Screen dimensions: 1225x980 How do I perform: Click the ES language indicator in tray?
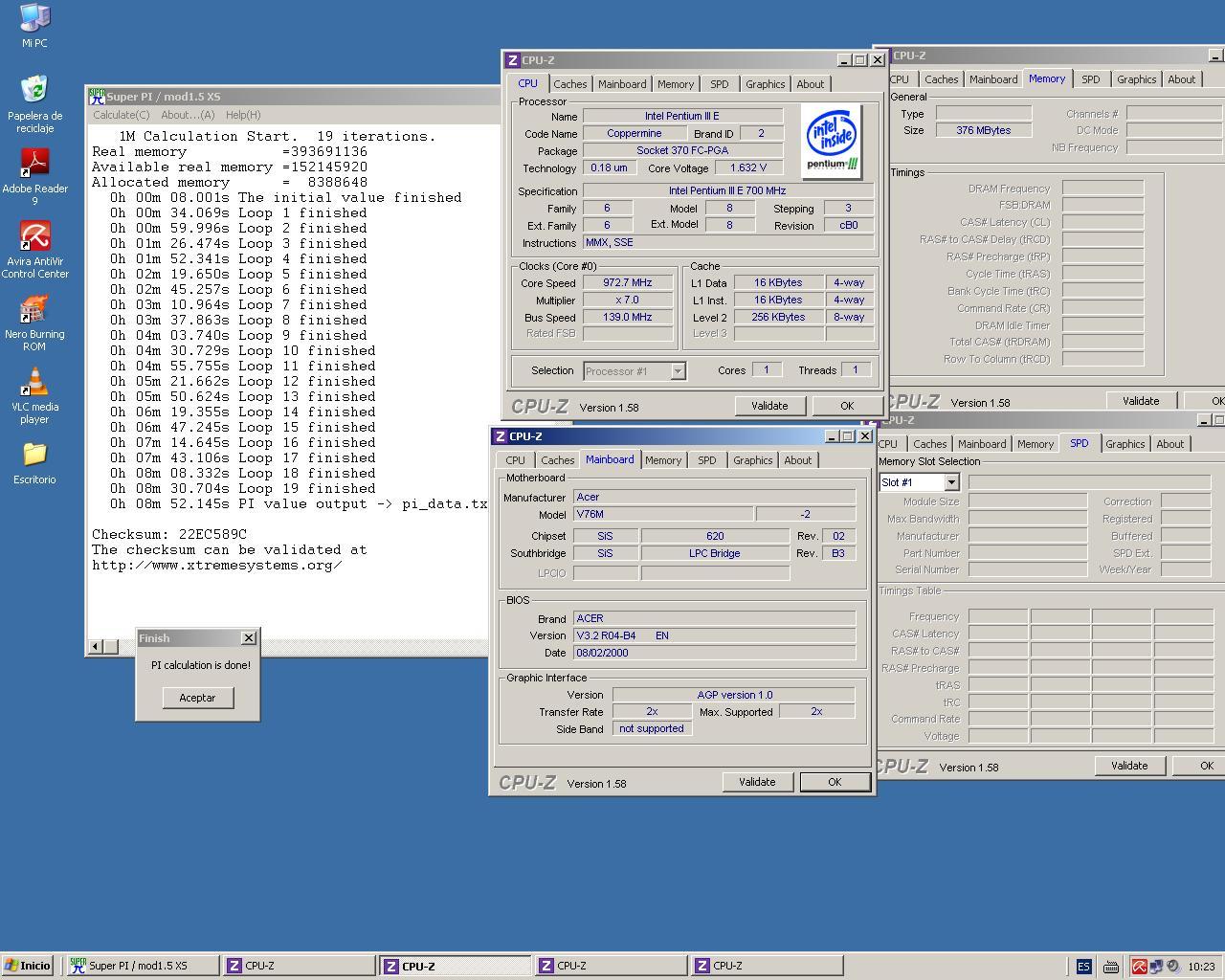(x=1083, y=967)
